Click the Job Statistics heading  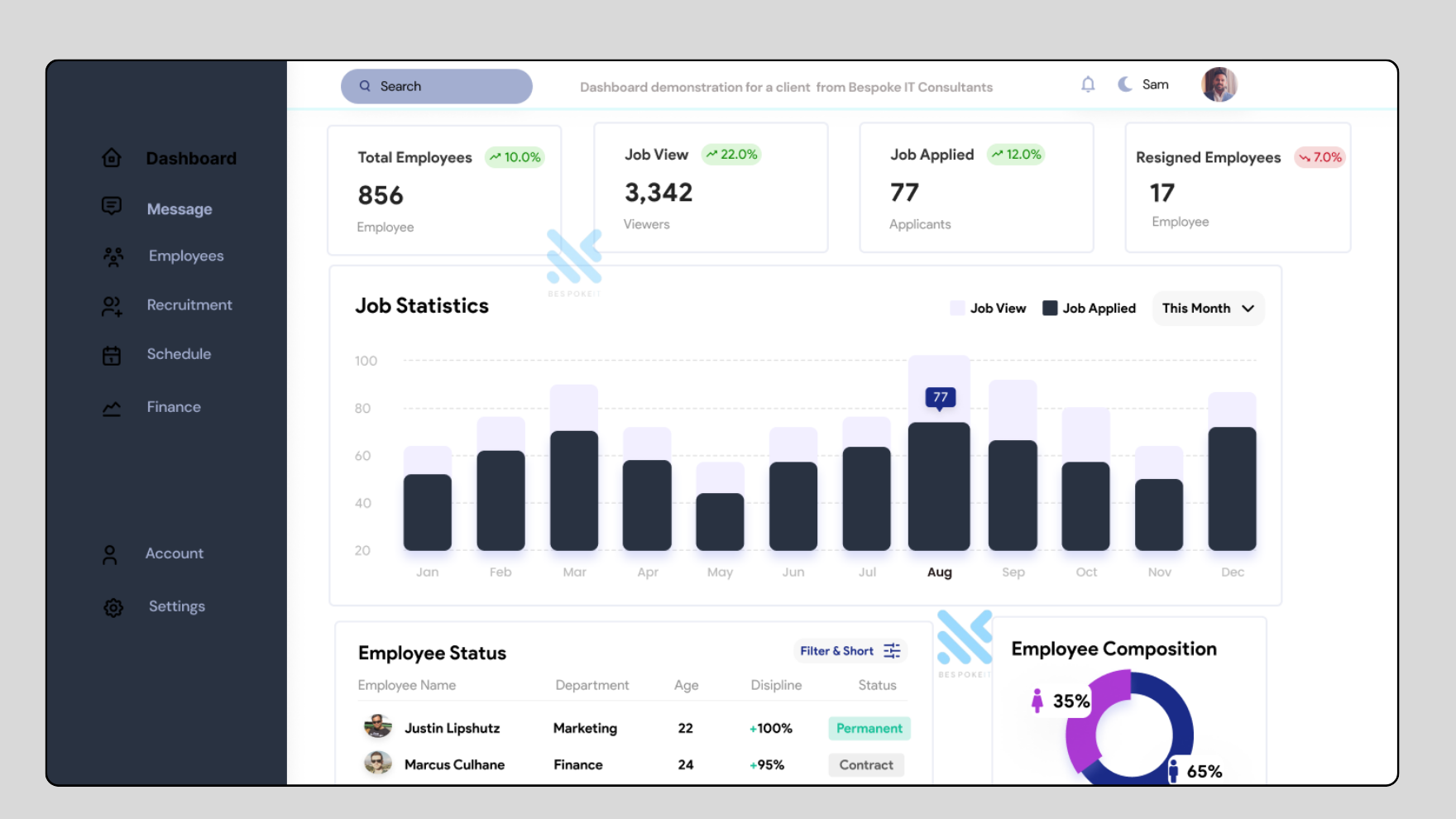click(422, 305)
